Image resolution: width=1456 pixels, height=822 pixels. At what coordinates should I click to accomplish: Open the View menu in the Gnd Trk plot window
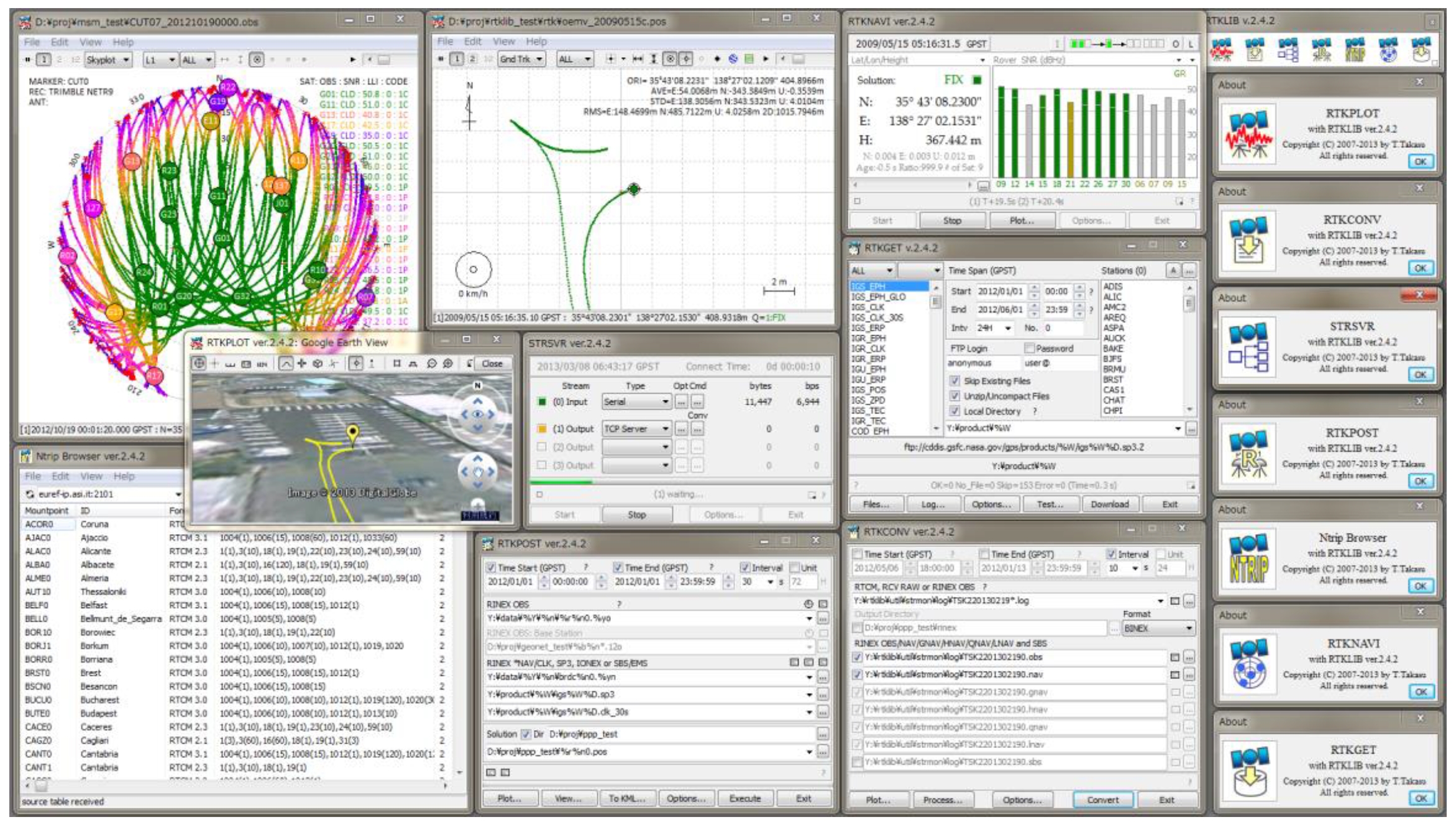503,42
